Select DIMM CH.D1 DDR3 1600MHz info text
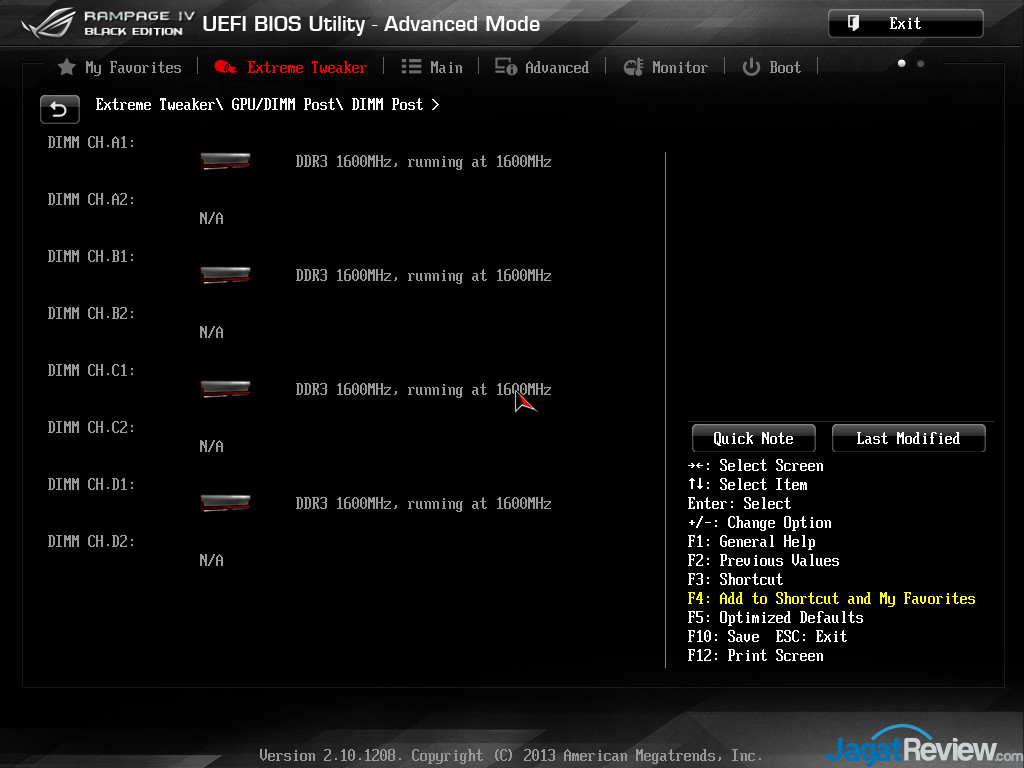Image resolution: width=1024 pixels, height=768 pixels. [423, 504]
